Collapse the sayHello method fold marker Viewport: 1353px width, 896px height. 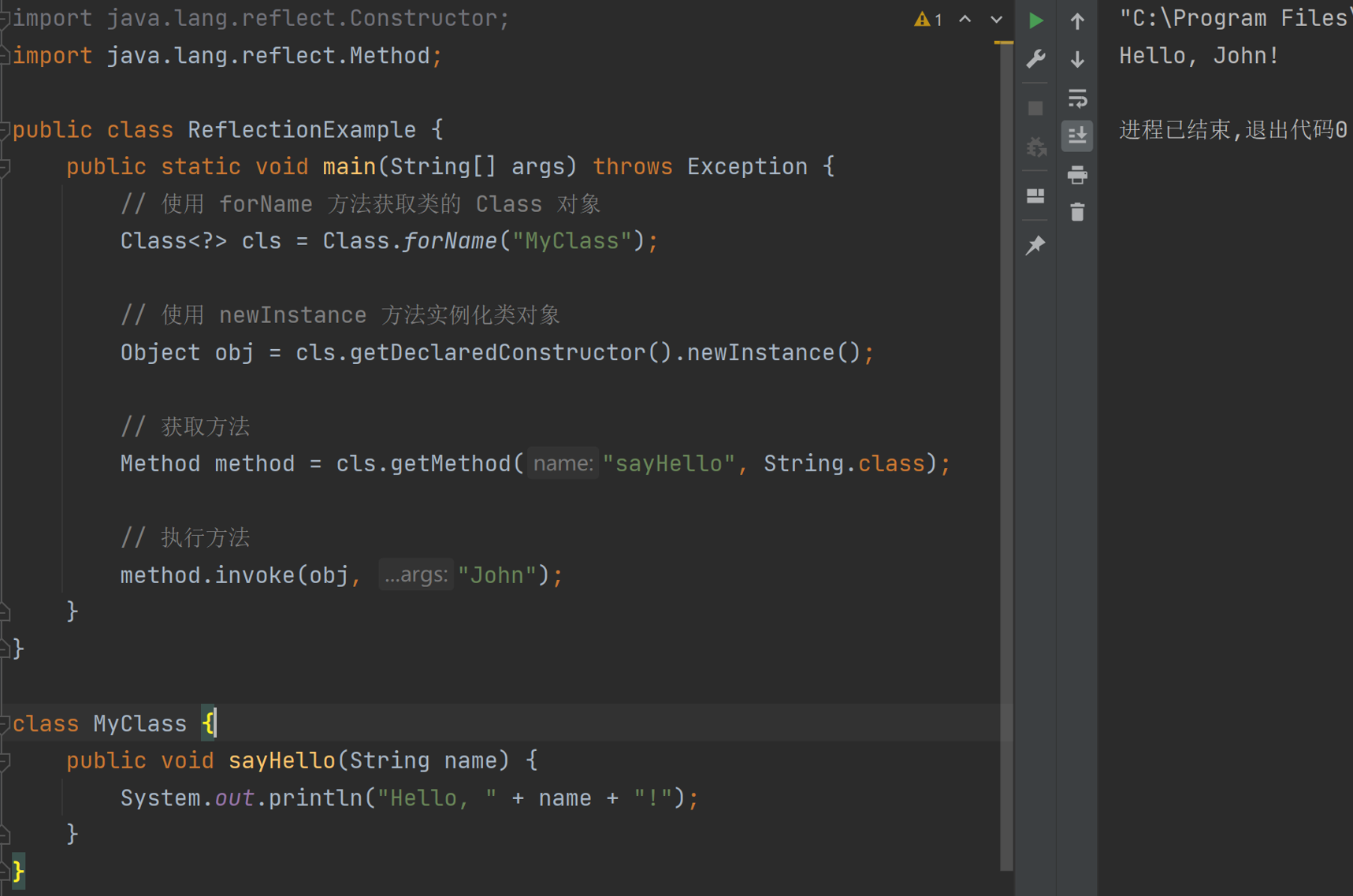click(5, 760)
